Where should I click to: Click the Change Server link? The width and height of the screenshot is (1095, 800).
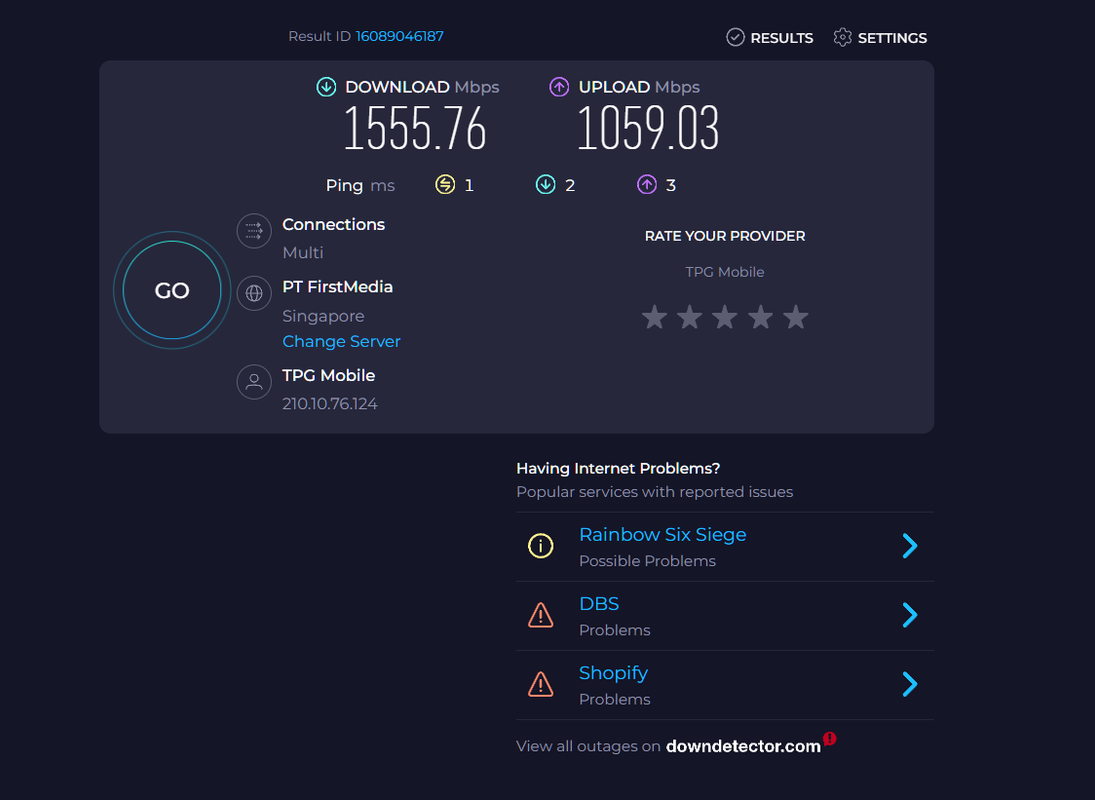(x=341, y=341)
